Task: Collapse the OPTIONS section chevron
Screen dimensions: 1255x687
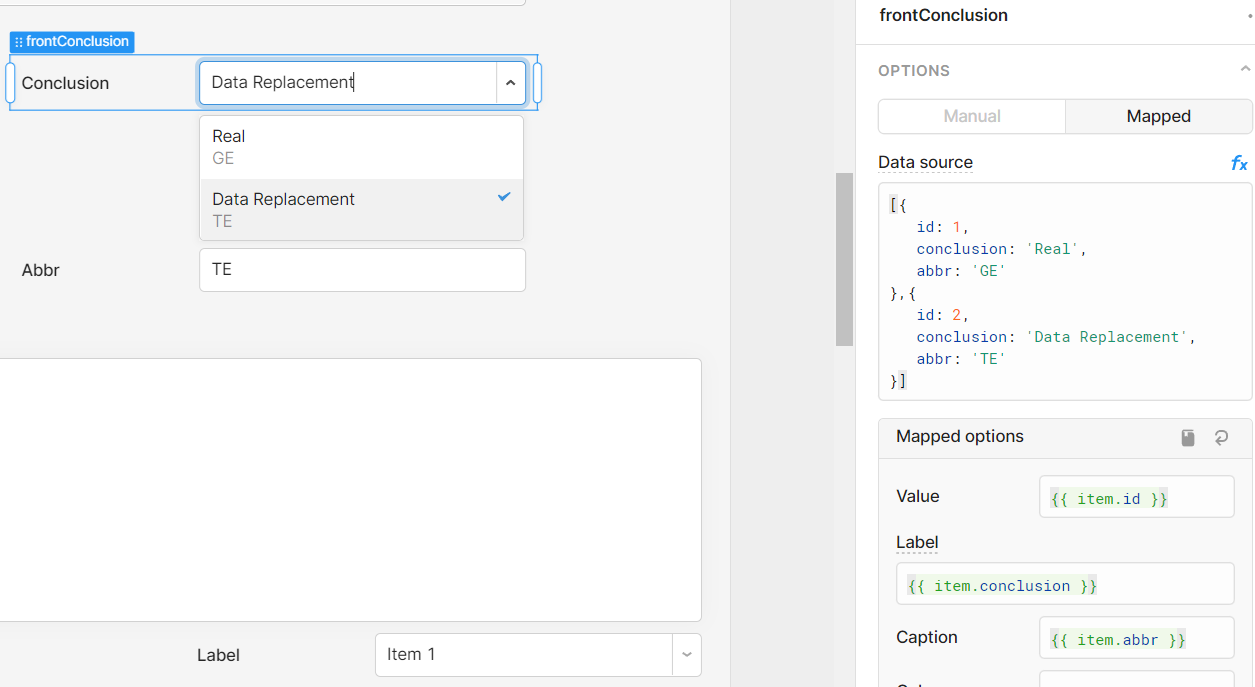Action: coord(1245,70)
